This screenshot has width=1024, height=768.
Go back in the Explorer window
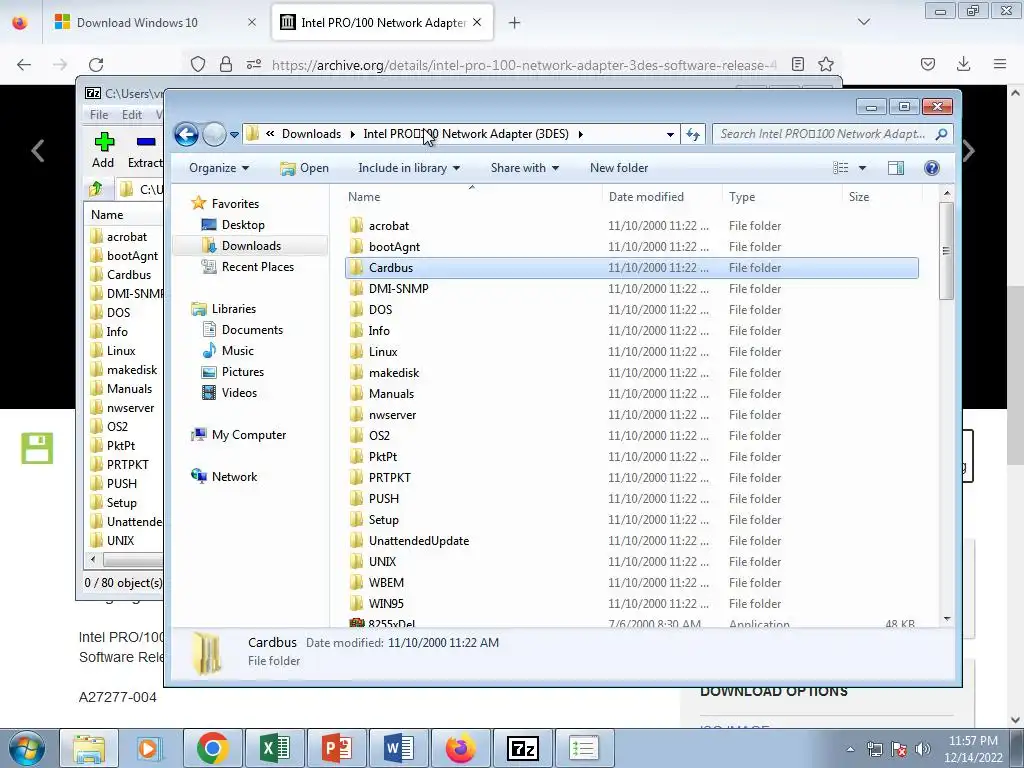tap(186, 135)
